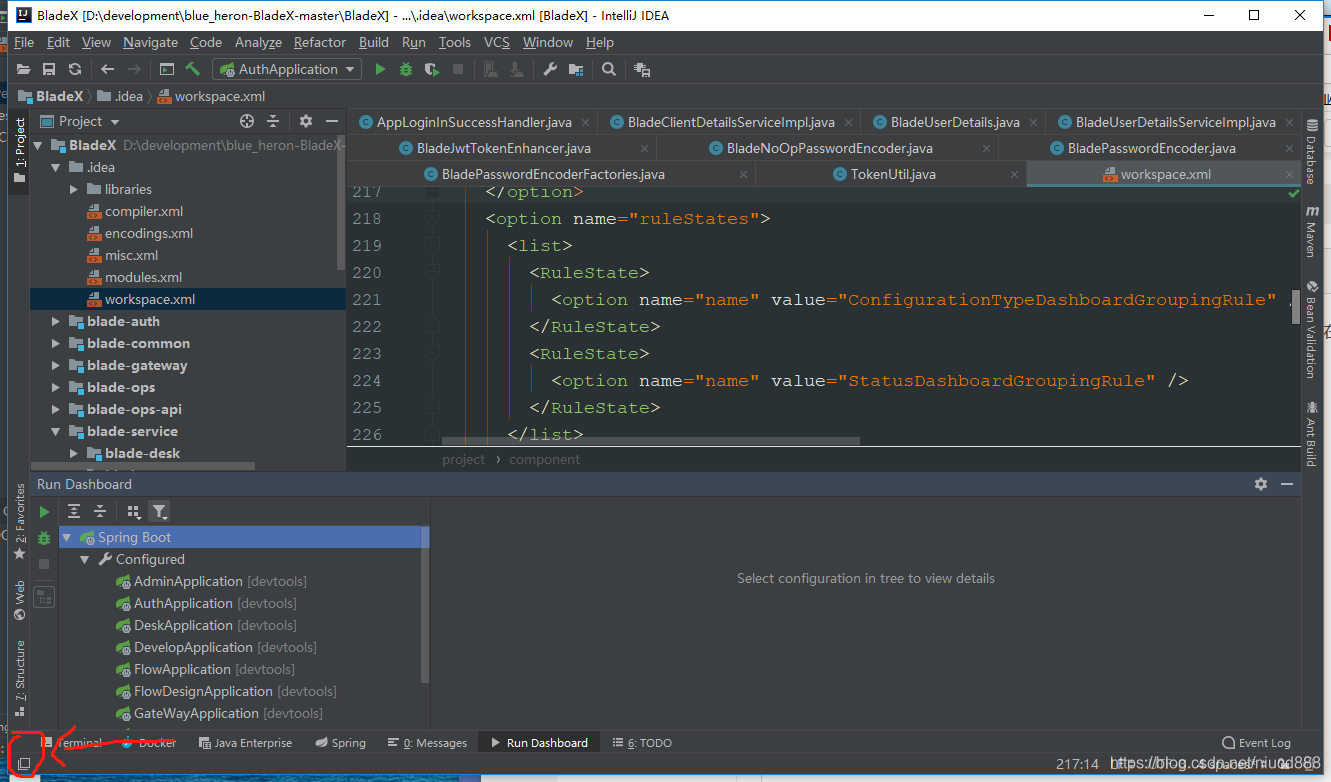Click the BladeX breadcrumb in the navigation bar
1331x782 pixels.
(x=52, y=96)
